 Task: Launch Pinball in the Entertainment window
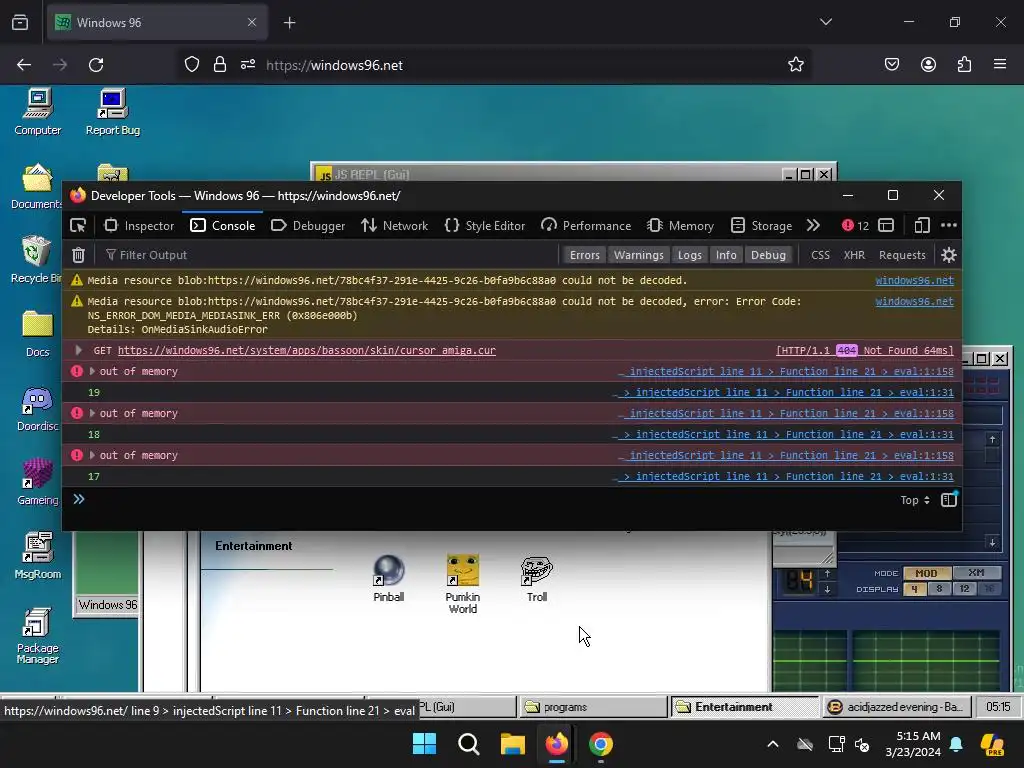click(389, 579)
